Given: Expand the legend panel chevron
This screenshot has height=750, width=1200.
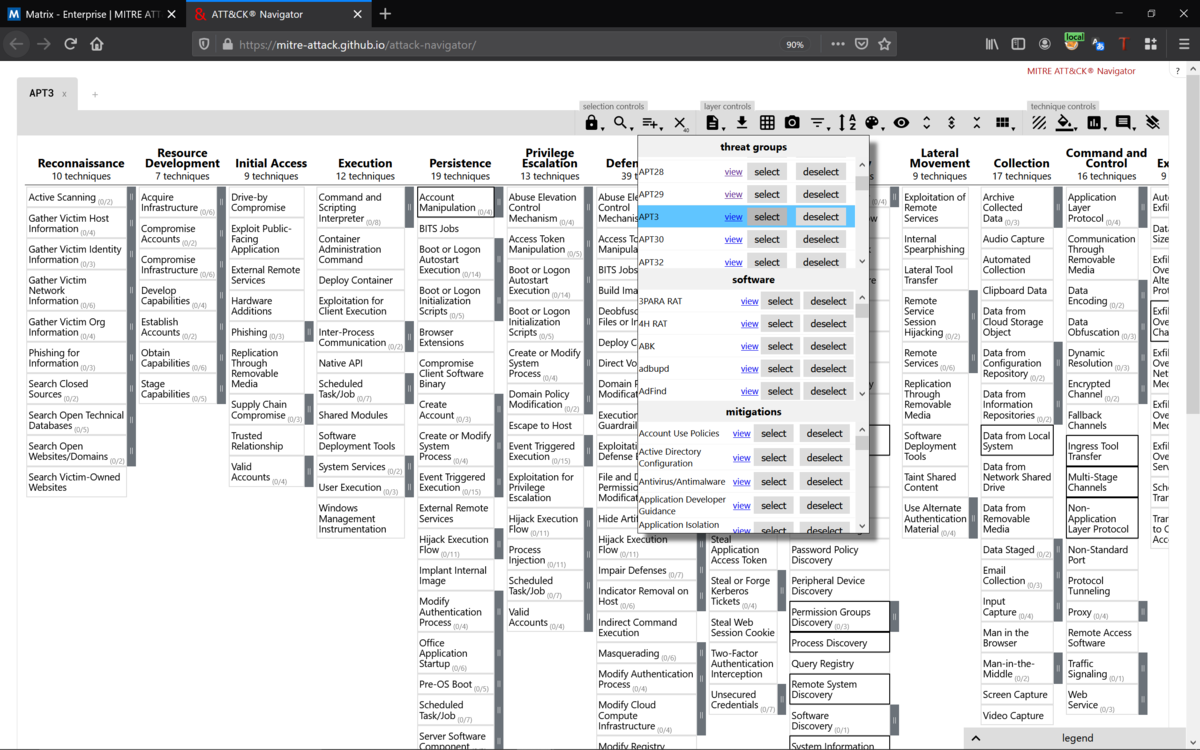Looking at the screenshot, I should [x=976, y=738].
